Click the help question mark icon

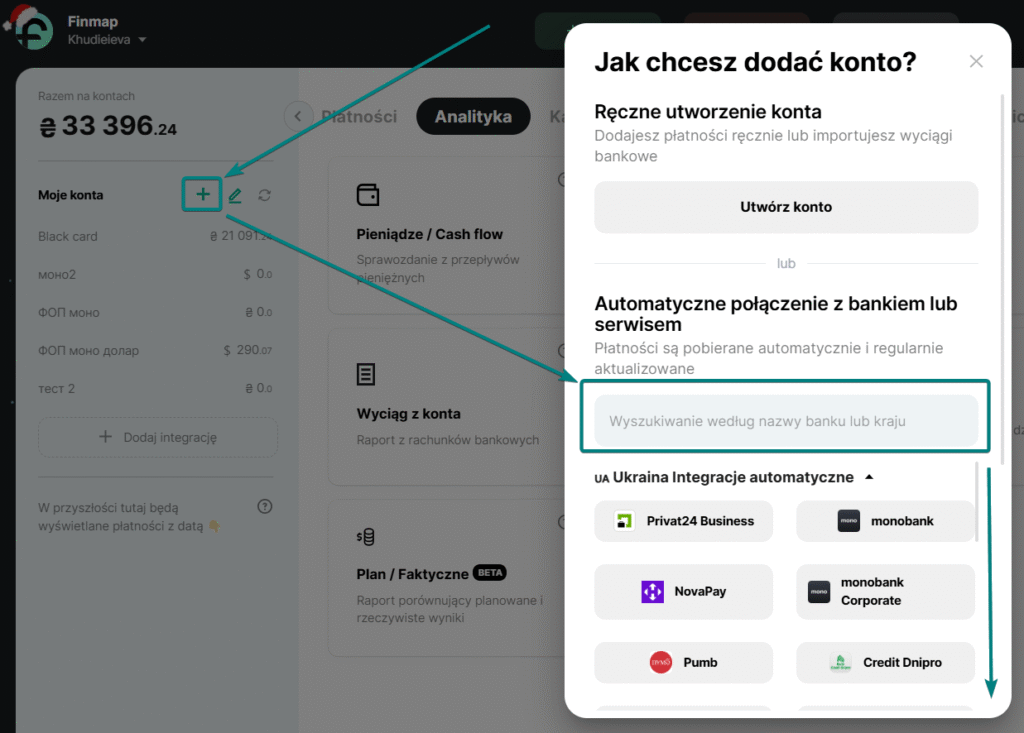coord(265,507)
